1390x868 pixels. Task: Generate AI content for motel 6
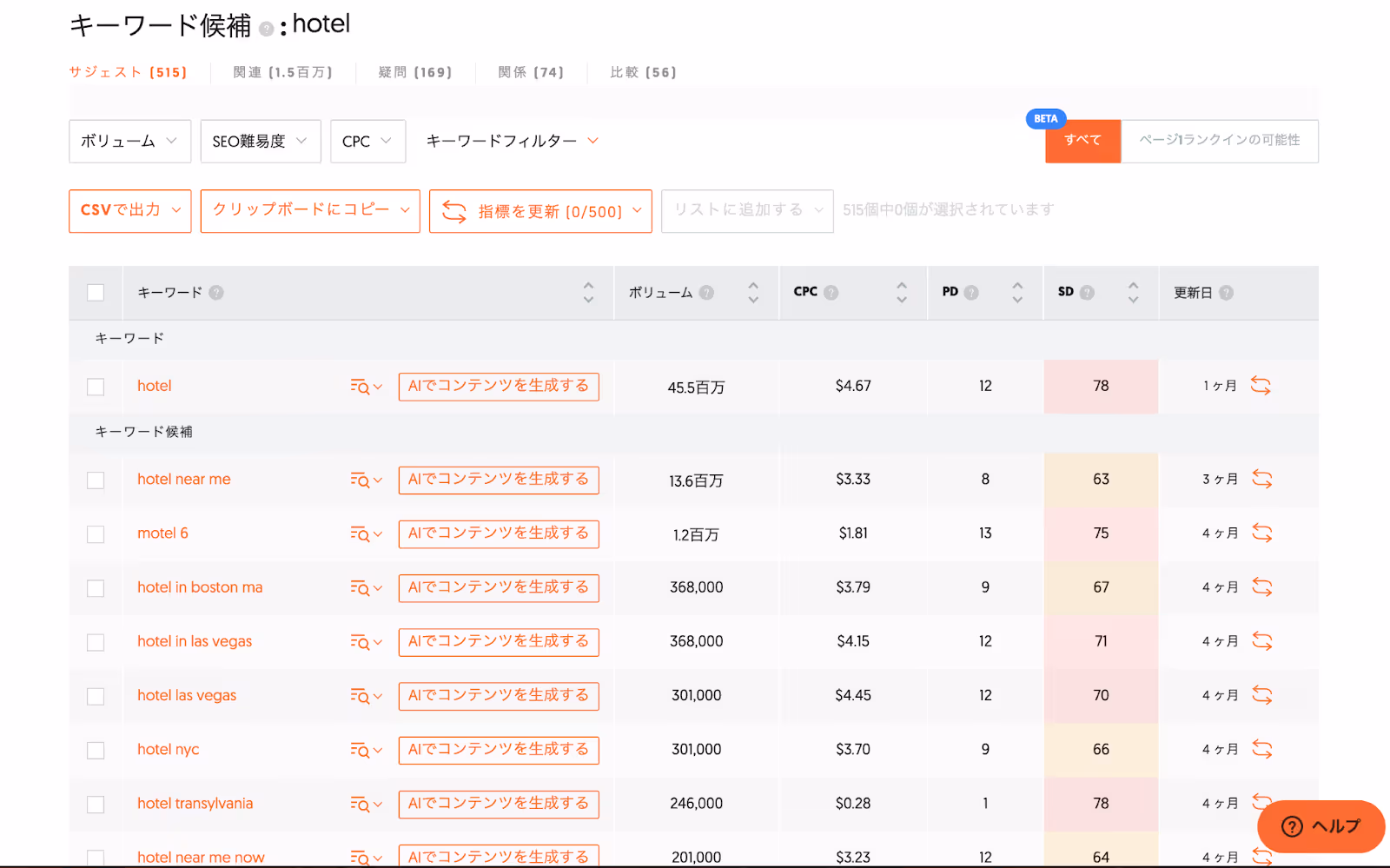point(499,533)
